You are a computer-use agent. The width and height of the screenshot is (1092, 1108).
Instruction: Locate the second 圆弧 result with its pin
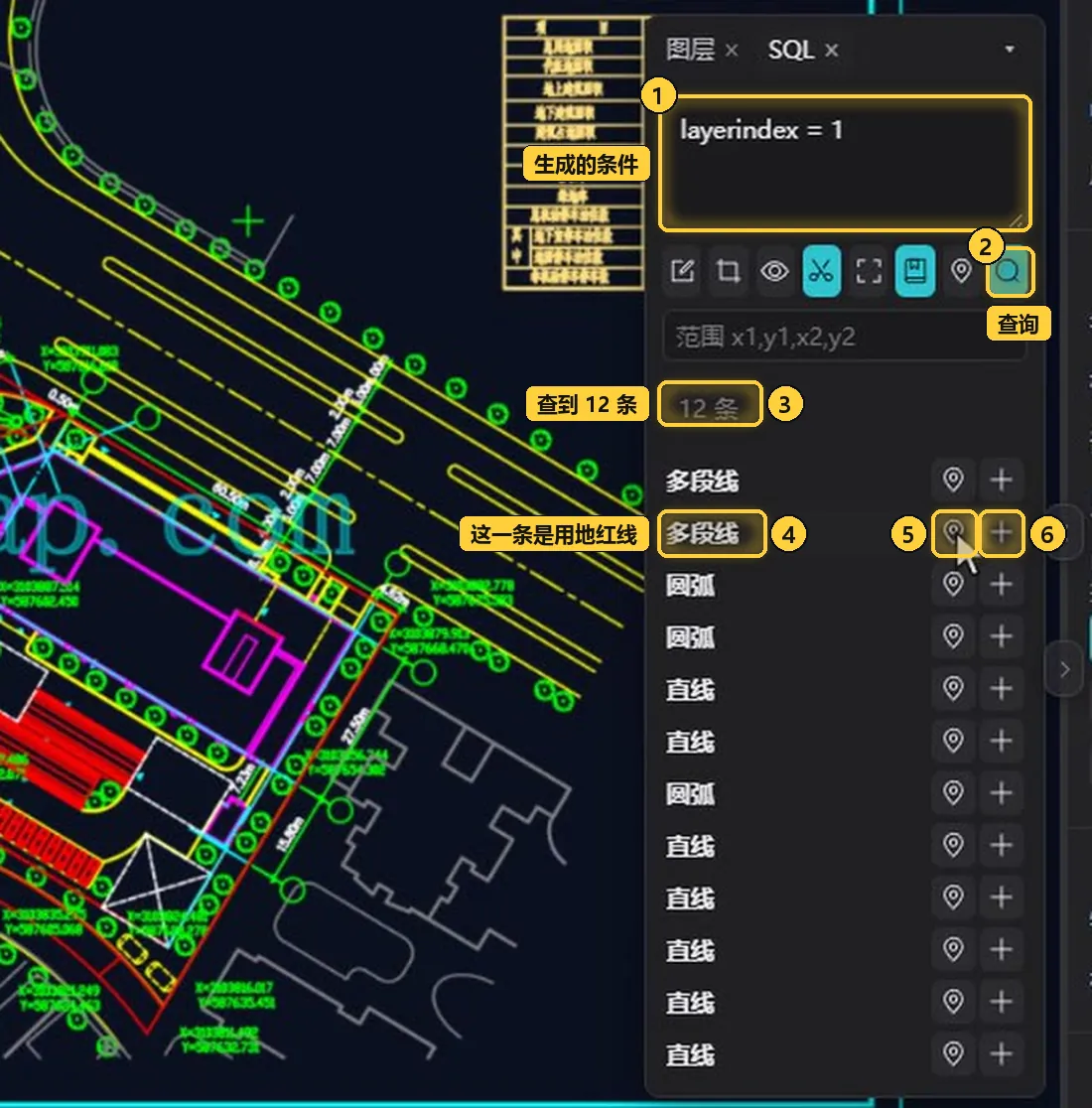953,636
